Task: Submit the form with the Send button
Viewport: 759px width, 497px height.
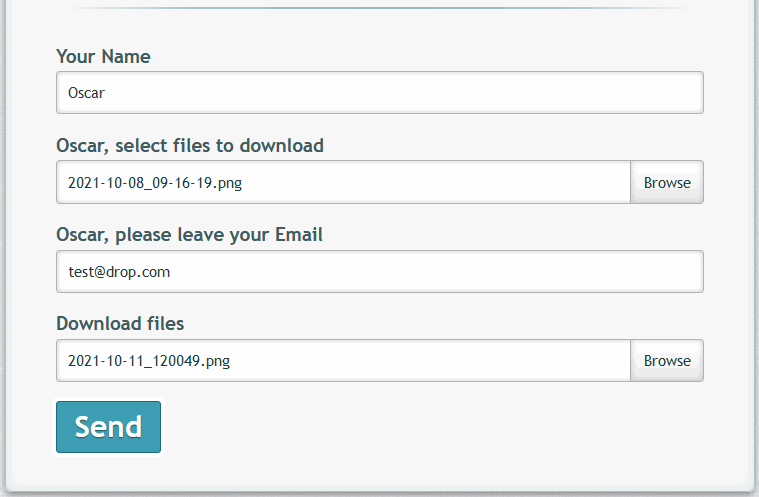Action: (x=108, y=427)
